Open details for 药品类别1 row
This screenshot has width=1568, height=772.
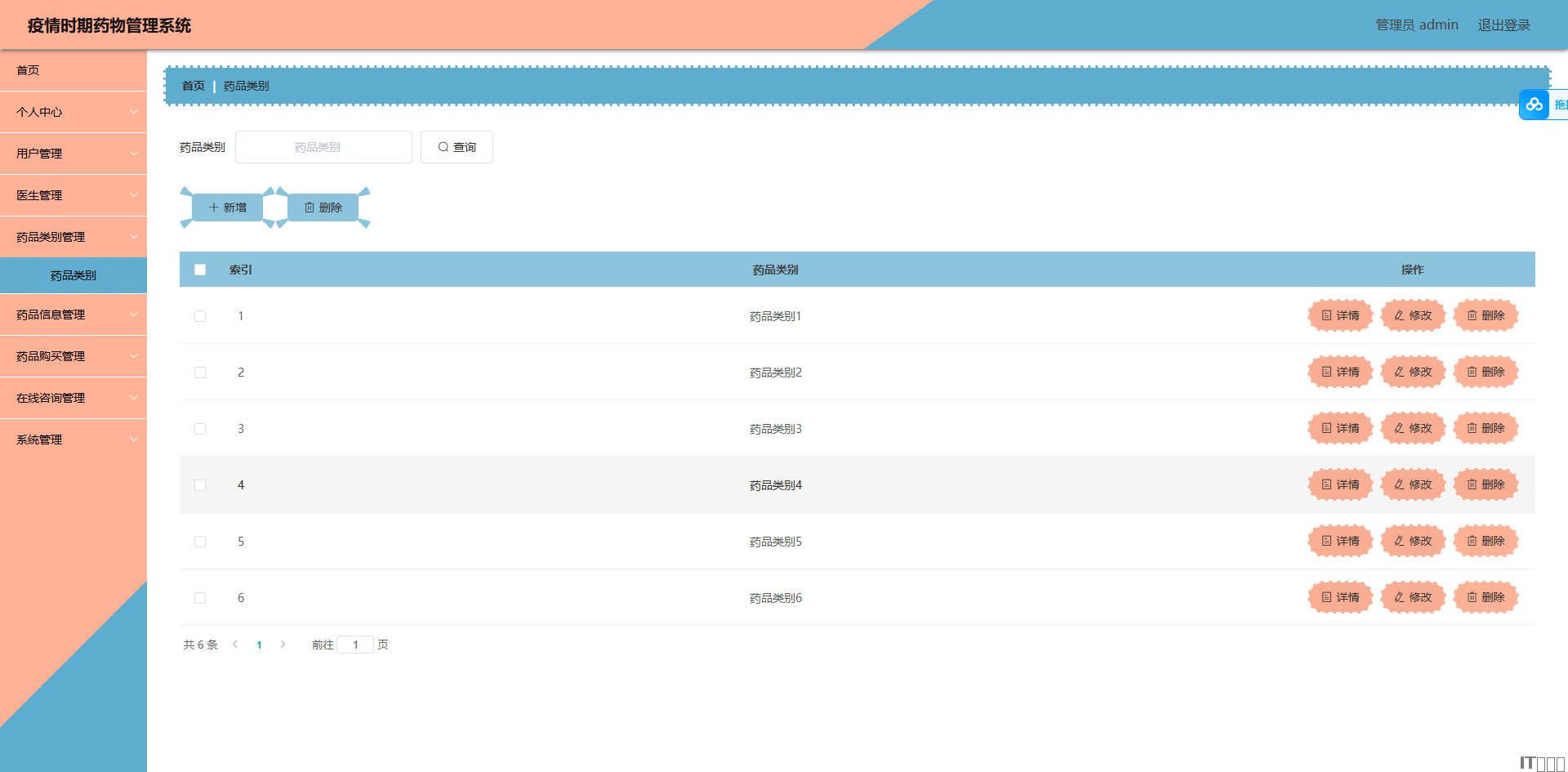coord(1340,315)
